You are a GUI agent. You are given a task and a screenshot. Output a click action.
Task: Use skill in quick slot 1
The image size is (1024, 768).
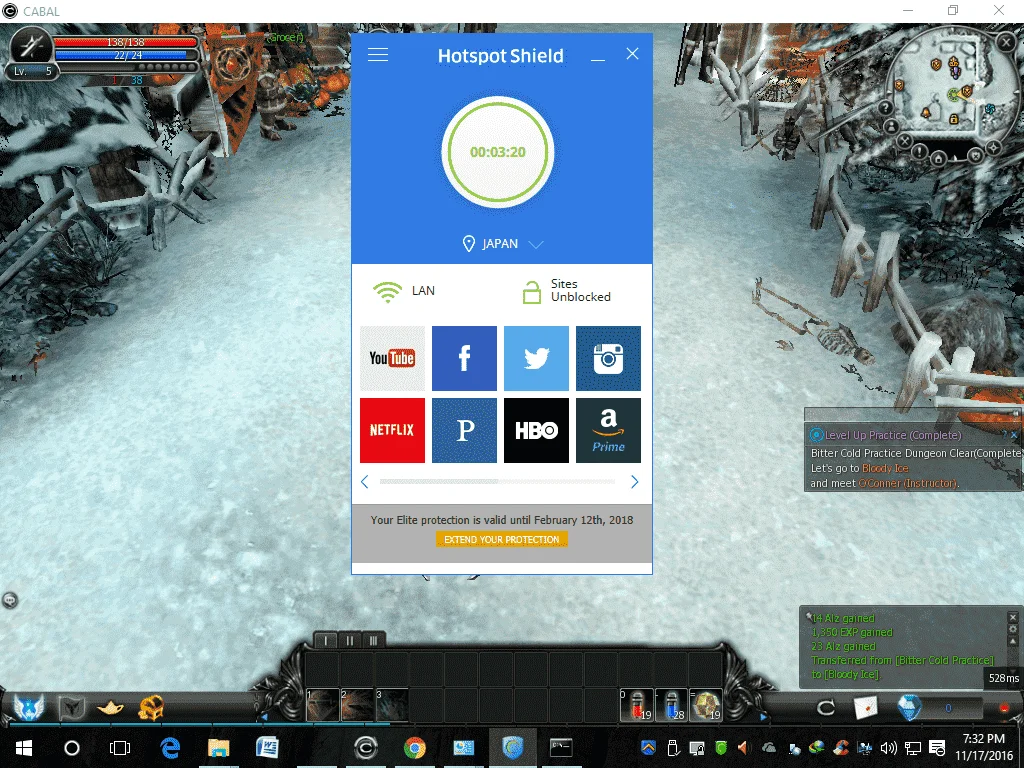pos(323,705)
